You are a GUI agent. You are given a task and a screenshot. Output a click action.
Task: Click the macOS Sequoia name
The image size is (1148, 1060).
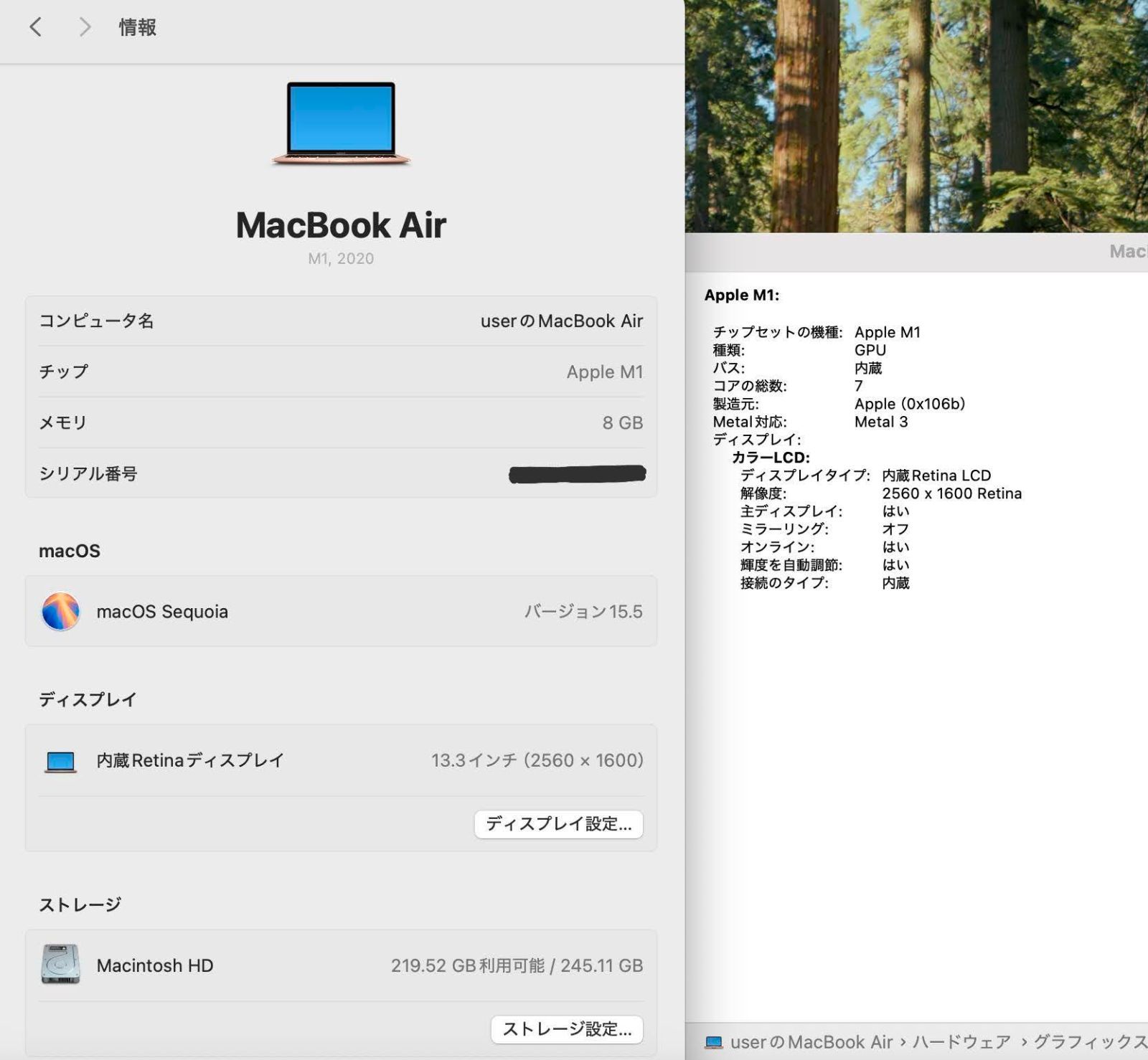[x=162, y=612]
